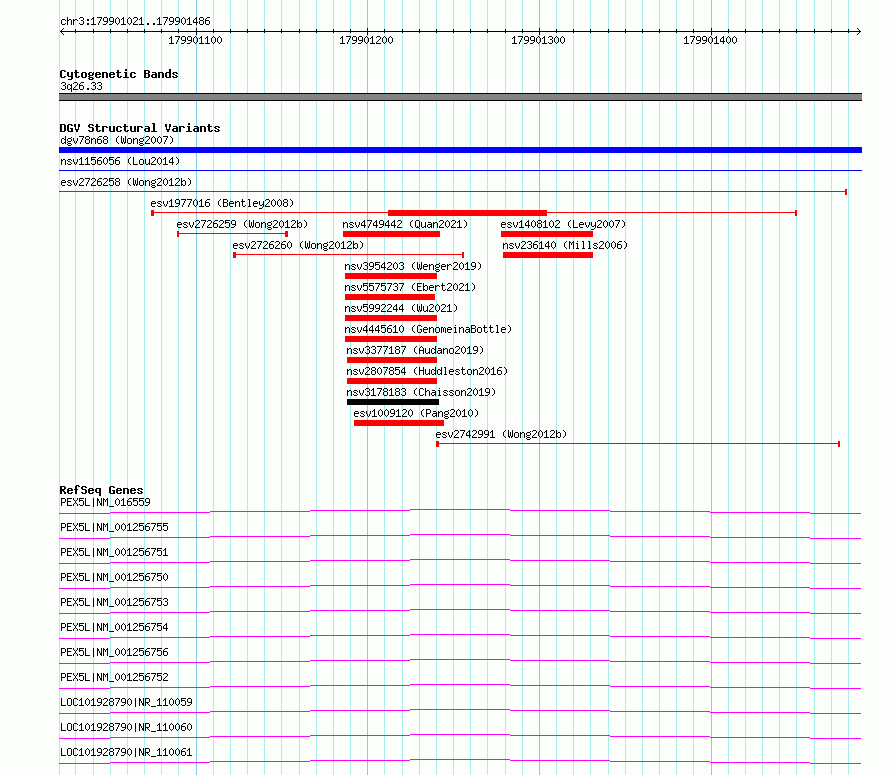Screen dimensions: 890x775
Task: Open the esv1009120 (Pang2010) label
Action: 416,413
